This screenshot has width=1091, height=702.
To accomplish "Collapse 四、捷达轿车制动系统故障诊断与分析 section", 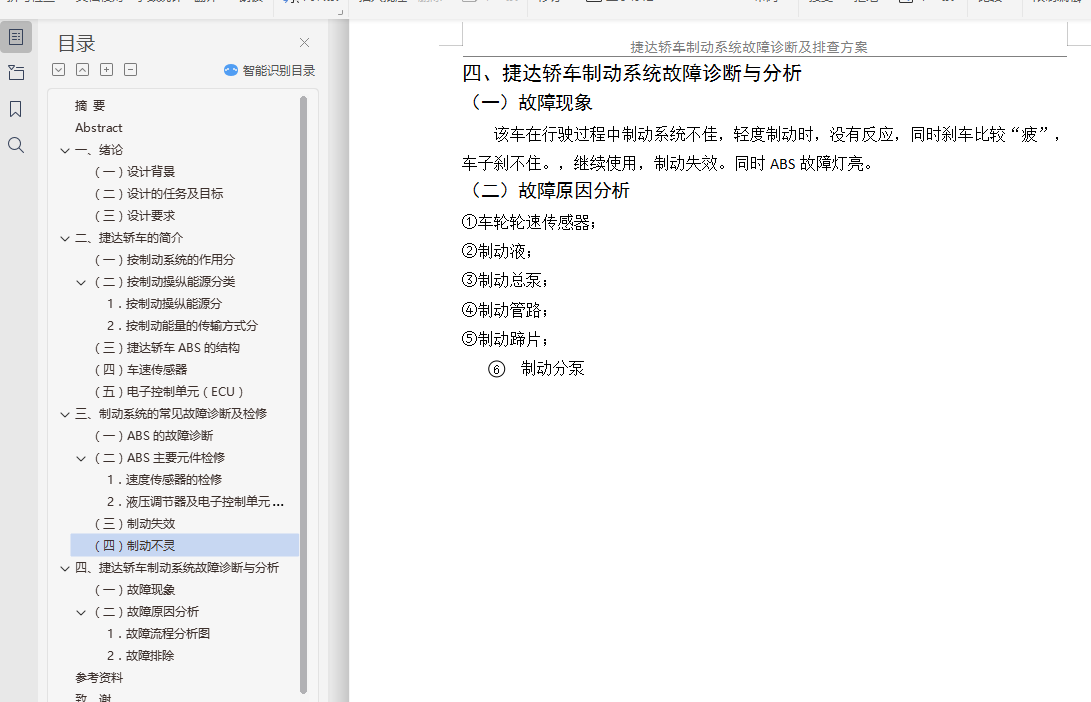I will pyautogui.click(x=65, y=568).
